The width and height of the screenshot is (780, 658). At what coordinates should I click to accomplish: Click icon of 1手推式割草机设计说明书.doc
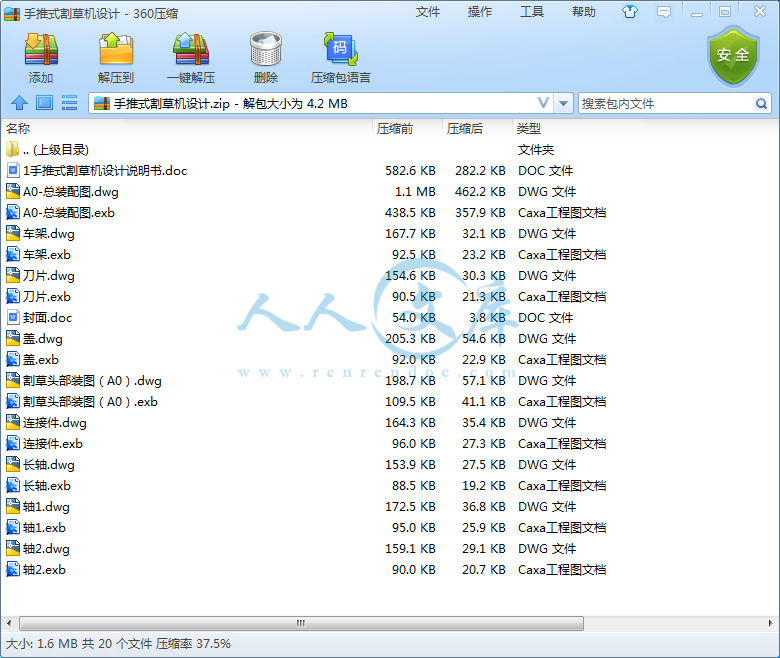(12, 171)
